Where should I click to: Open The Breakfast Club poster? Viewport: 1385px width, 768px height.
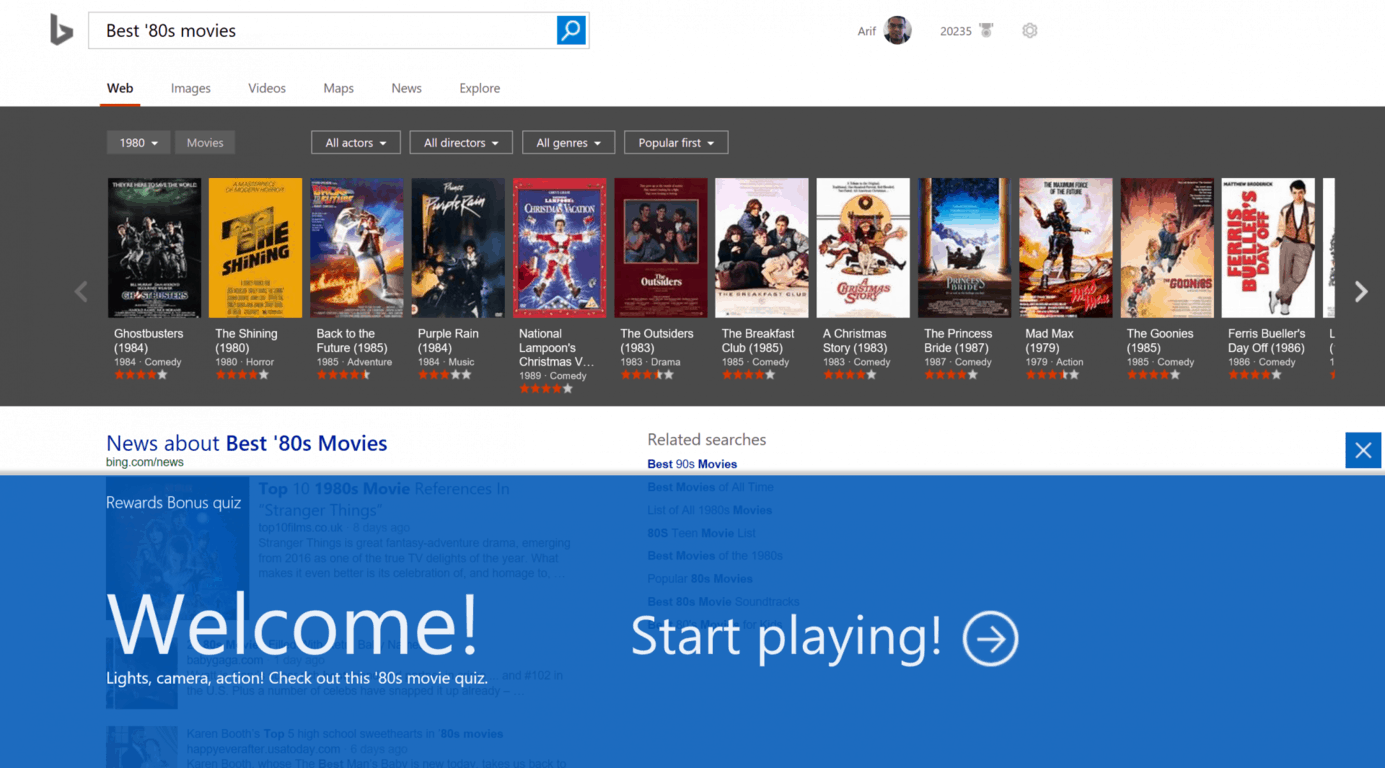click(x=761, y=248)
